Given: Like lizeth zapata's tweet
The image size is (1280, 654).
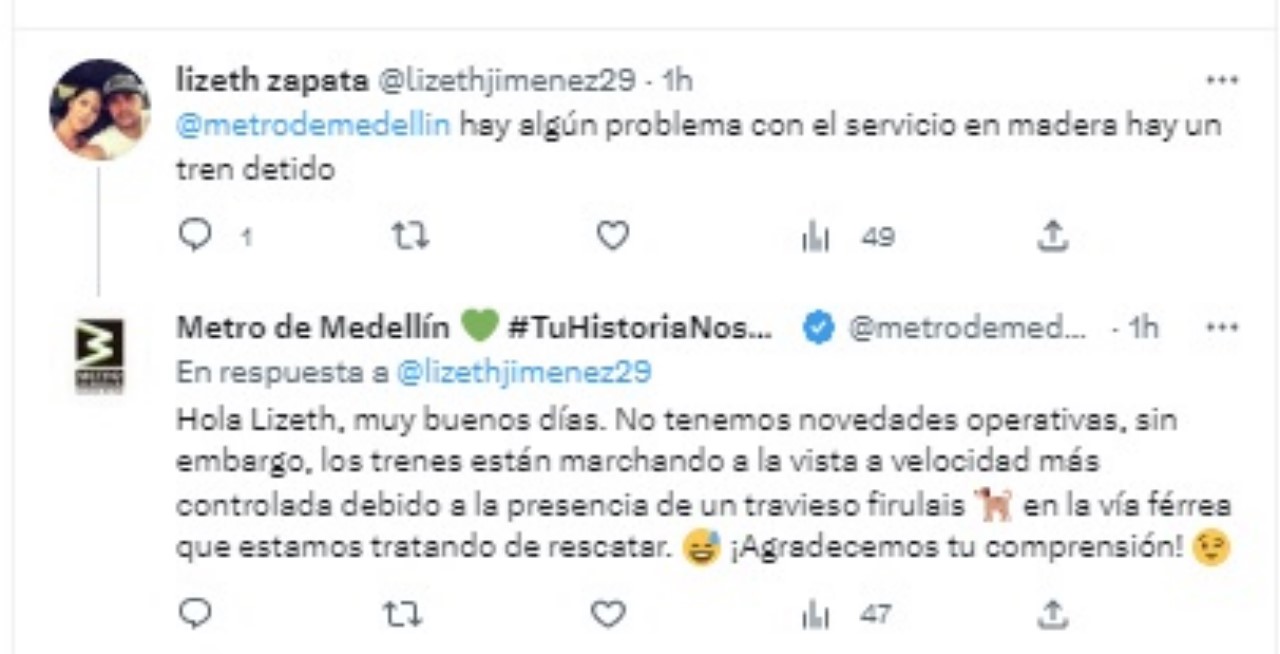Looking at the screenshot, I should coord(612,236).
